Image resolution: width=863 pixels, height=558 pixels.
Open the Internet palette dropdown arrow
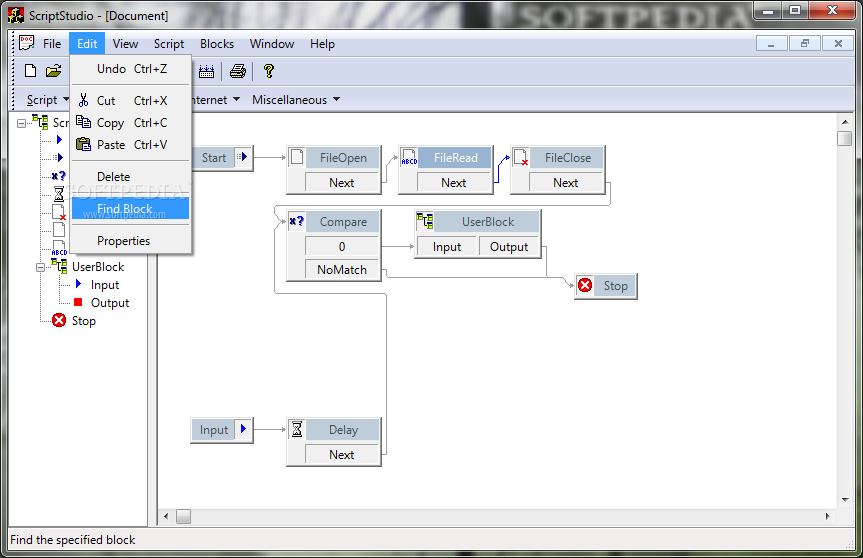click(236, 100)
